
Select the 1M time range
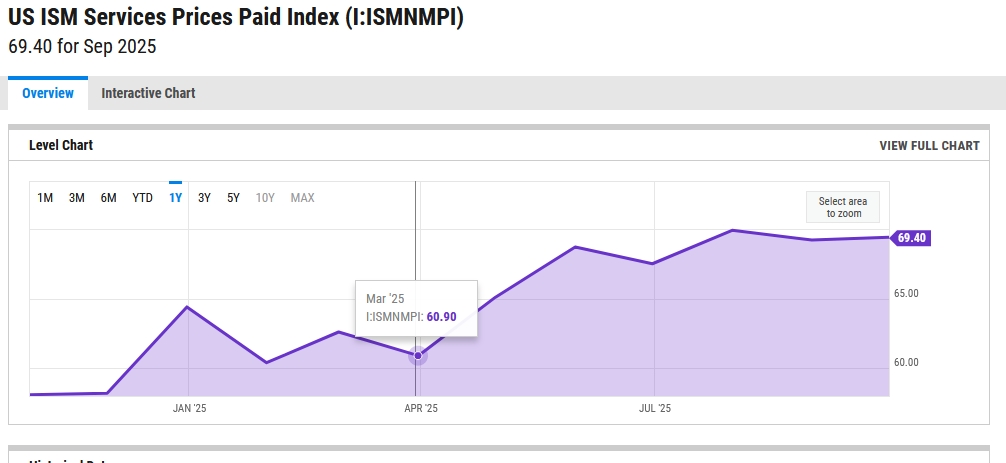tap(45, 198)
